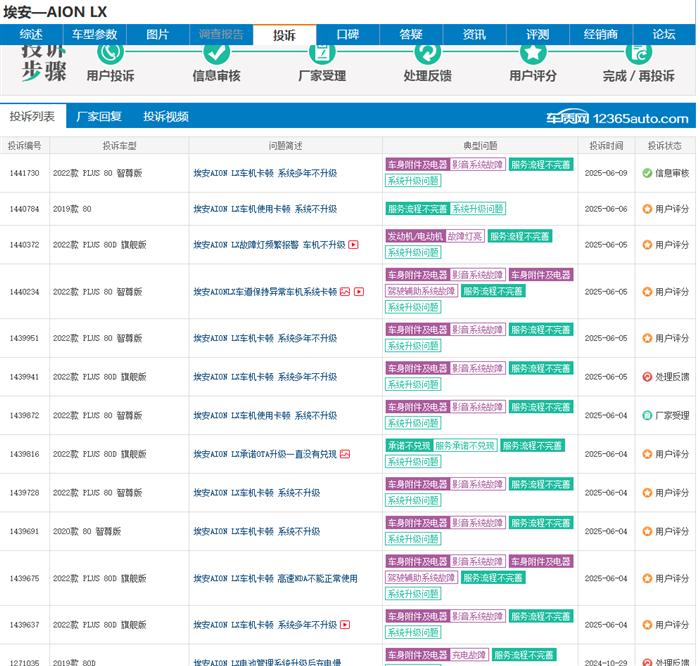Open the 图片 nav tab

pyautogui.click(x=158, y=34)
